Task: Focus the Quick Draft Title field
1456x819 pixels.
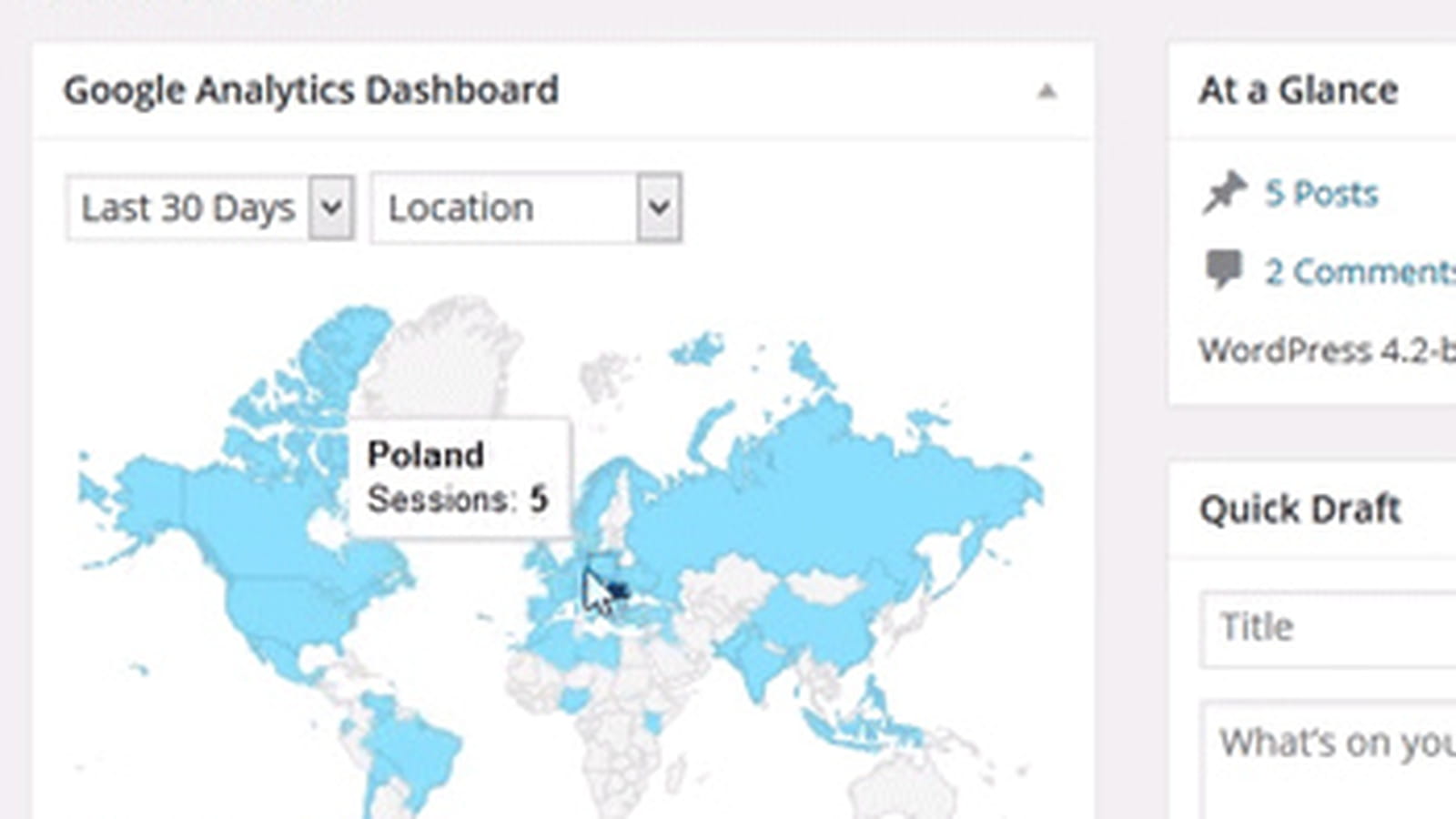Action: pyautogui.click(x=1329, y=628)
